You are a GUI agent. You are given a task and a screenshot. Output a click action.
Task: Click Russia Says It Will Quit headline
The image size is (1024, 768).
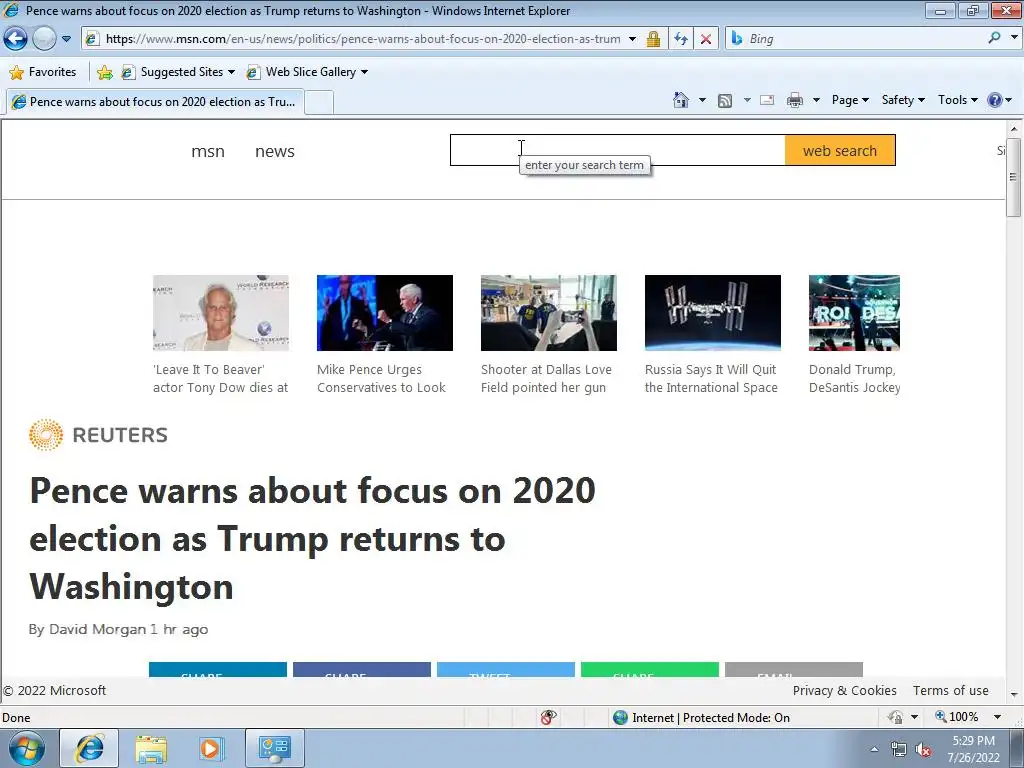[711, 379]
